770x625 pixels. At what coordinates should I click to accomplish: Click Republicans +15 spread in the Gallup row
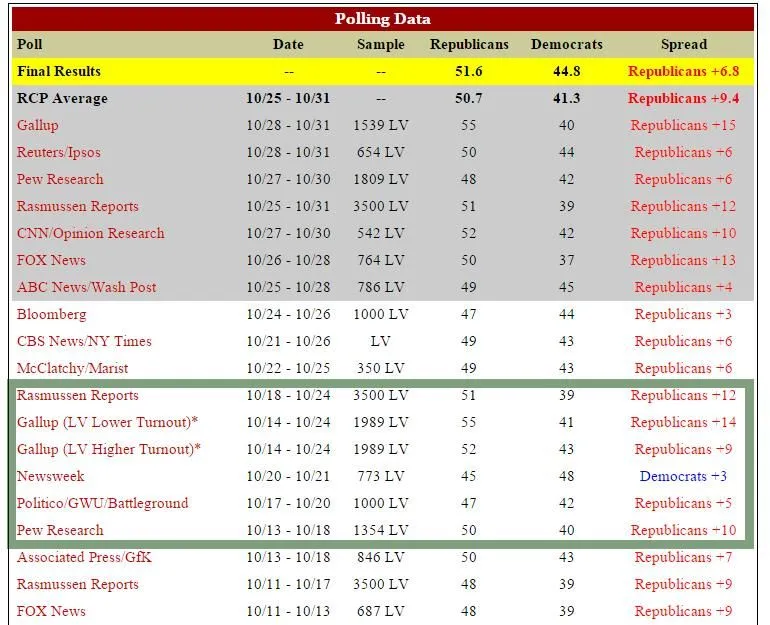683,125
